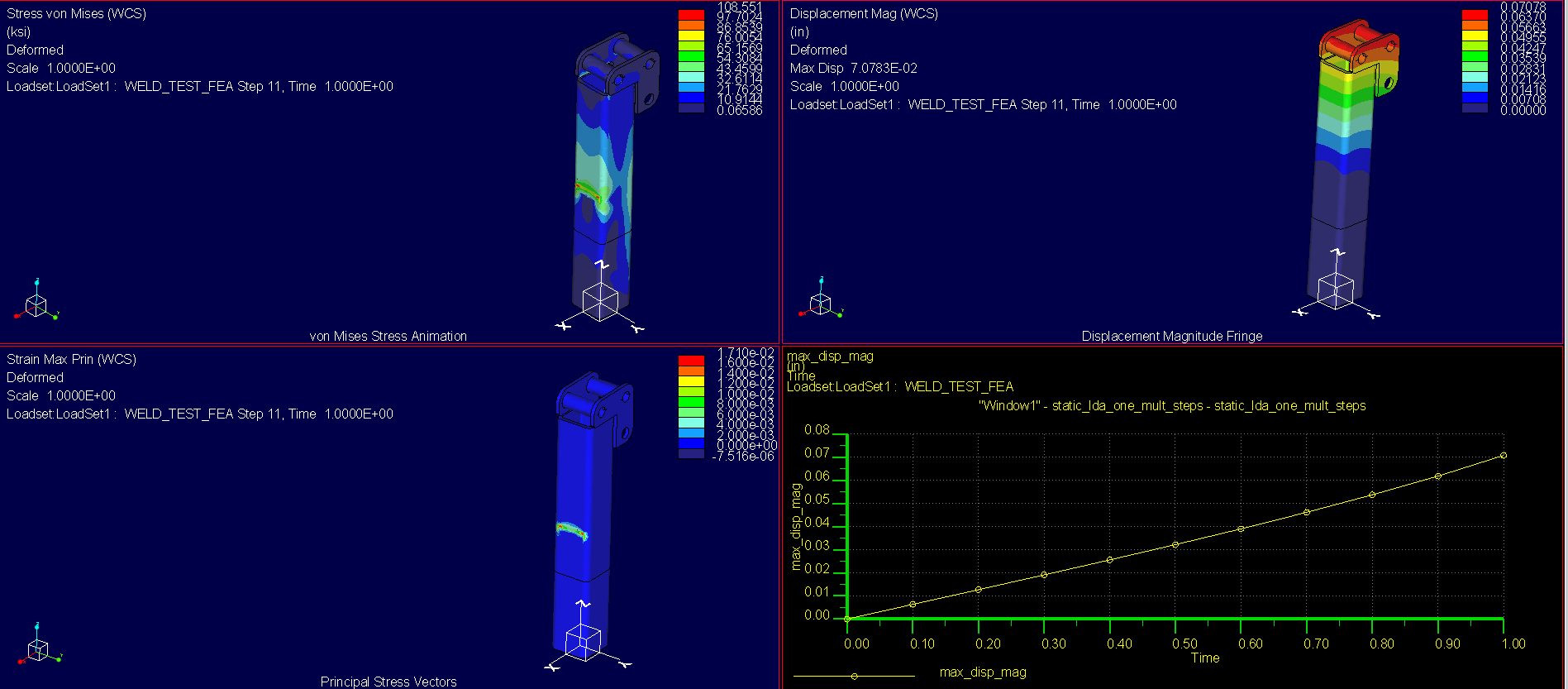Screen dimensions: 1568x689
Task: Click the max_disp_mag legend line marker below the graph
Action: point(854,676)
